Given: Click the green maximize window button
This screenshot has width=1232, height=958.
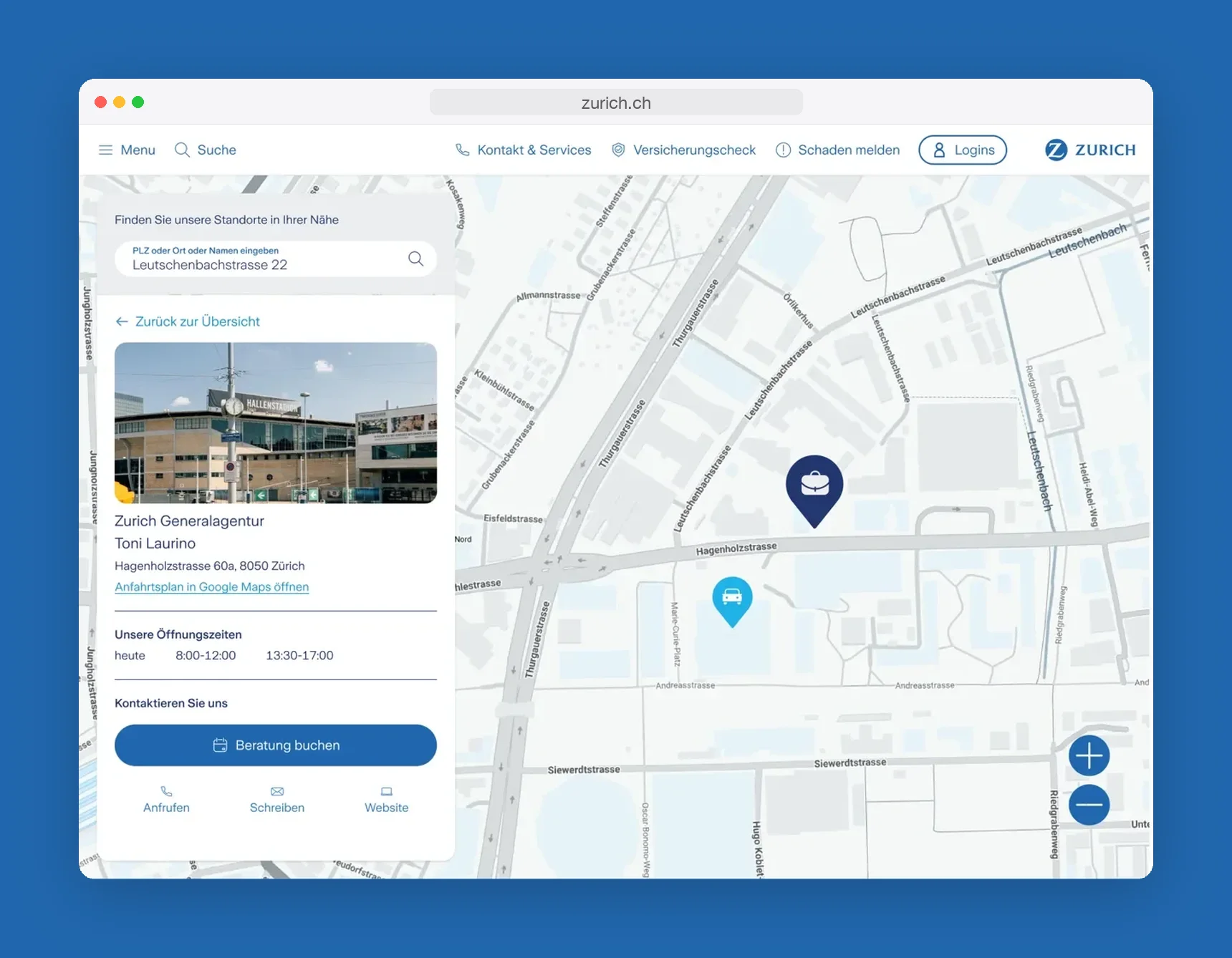Looking at the screenshot, I should pyautogui.click(x=138, y=102).
